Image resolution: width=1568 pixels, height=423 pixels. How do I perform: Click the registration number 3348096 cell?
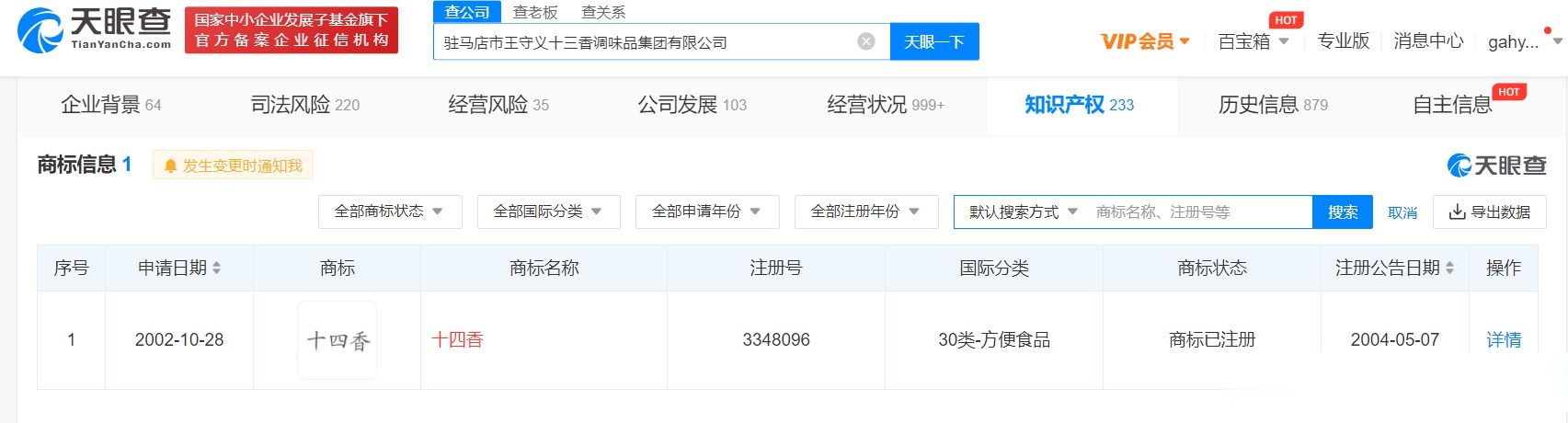tap(776, 339)
